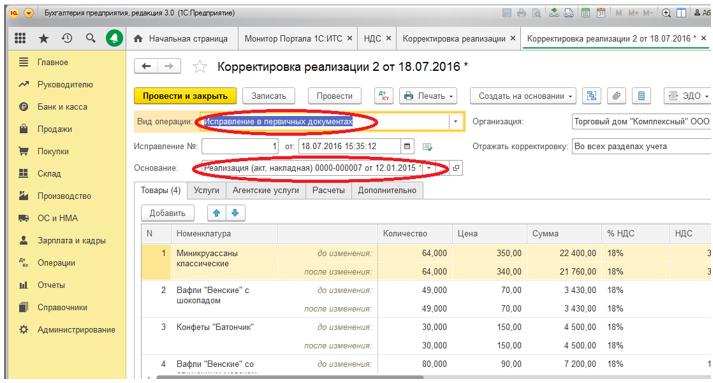Screen dimensions: 713x383
Task: Click the zoom magnifier icon in title bar
Action: point(666,13)
